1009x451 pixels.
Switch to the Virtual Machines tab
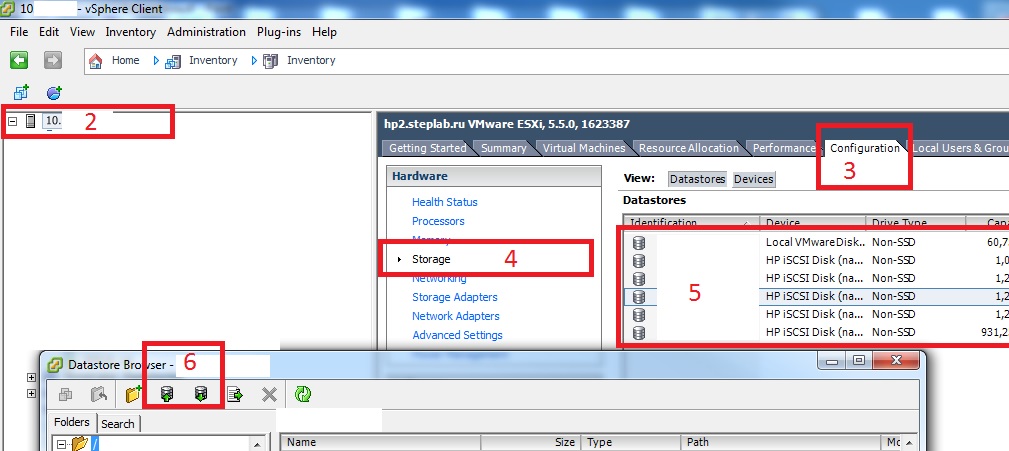click(x=584, y=148)
